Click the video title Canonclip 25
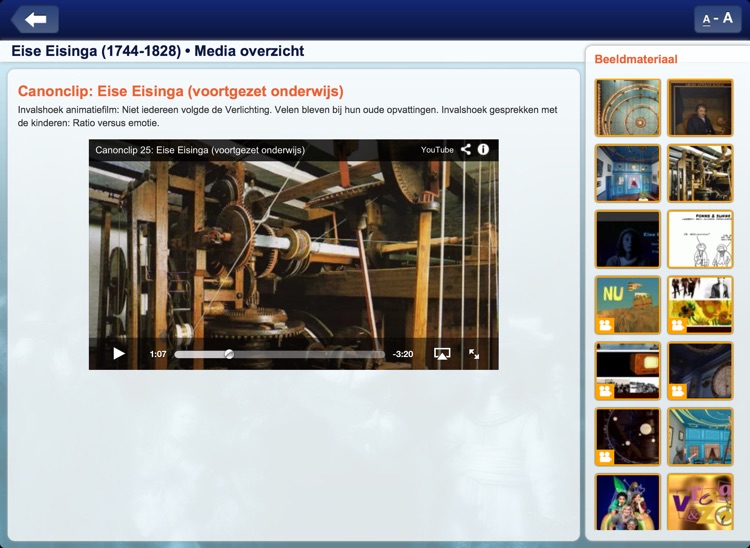 [200, 150]
